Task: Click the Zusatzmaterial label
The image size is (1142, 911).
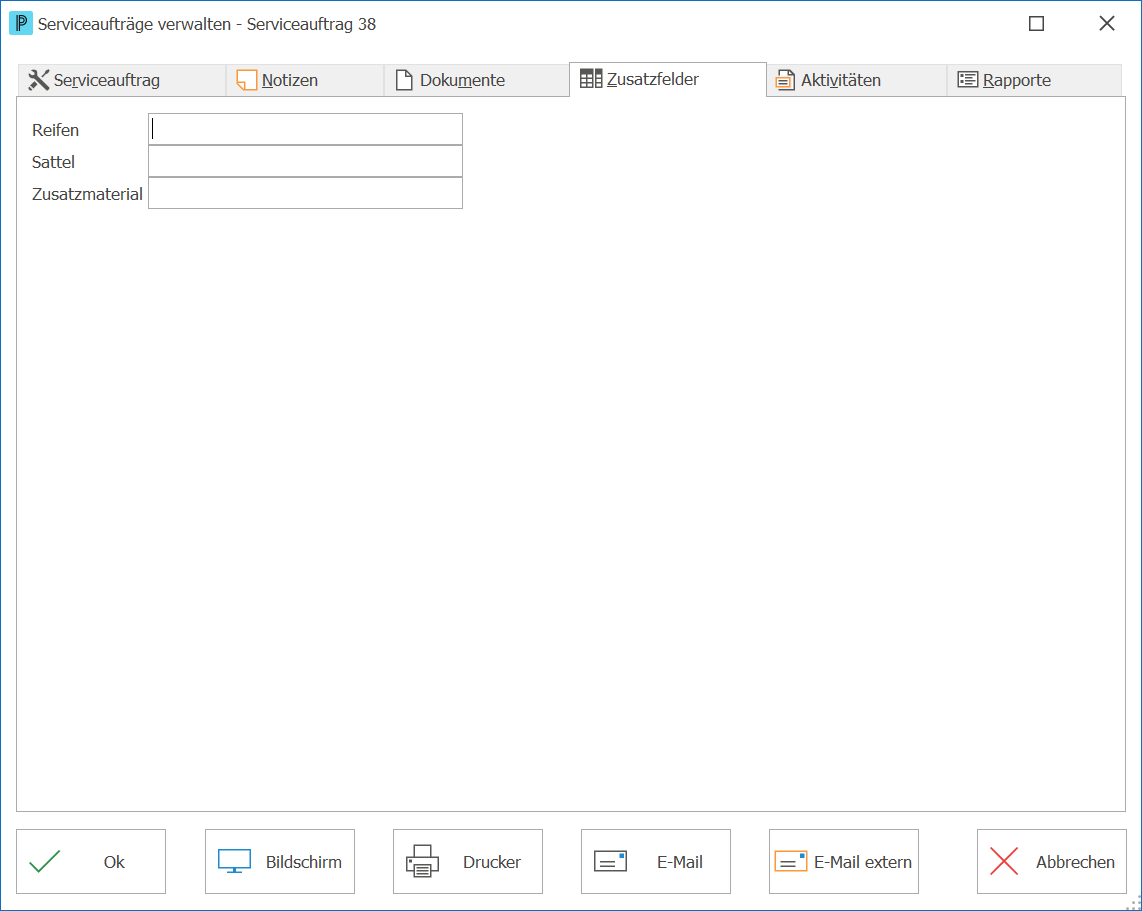Action: pyautogui.click(x=87, y=194)
